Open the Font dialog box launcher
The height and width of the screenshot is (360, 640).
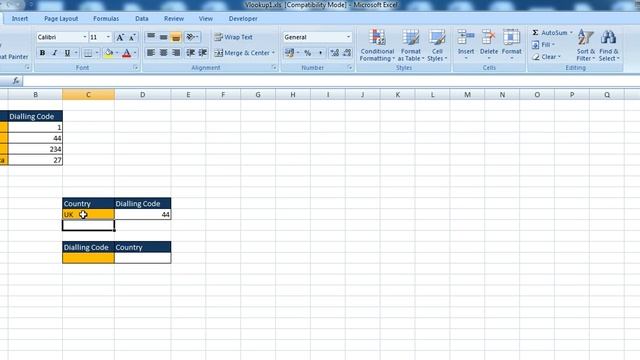(x=136, y=68)
